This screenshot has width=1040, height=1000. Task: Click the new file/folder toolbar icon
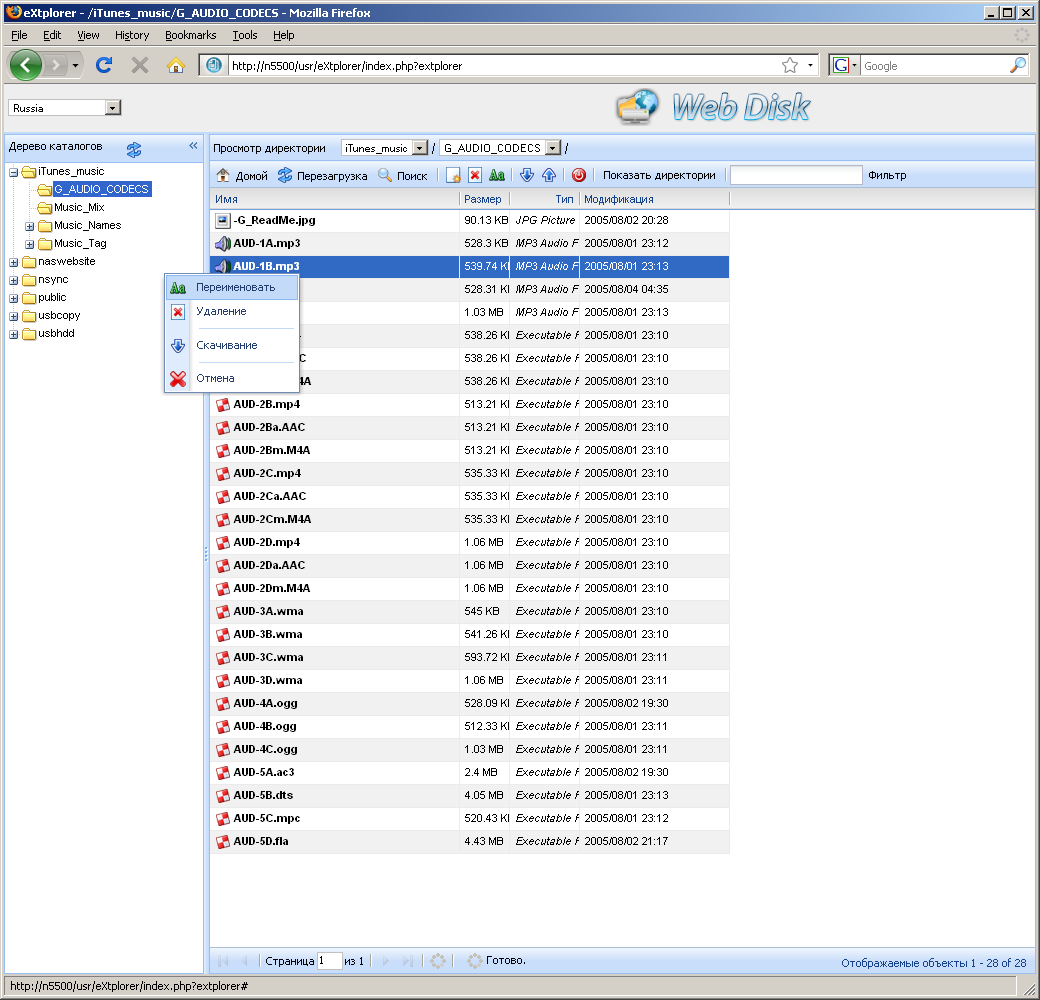click(x=453, y=175)
